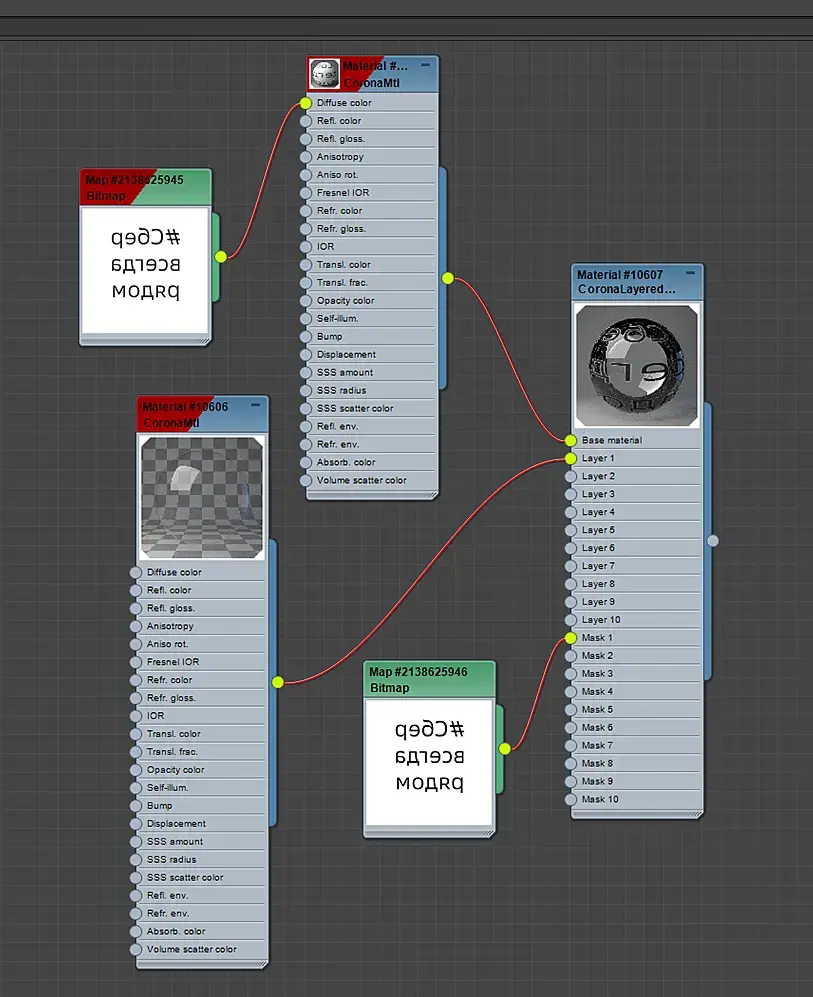Click the Bump slot on Material #10606

[200, 806]
